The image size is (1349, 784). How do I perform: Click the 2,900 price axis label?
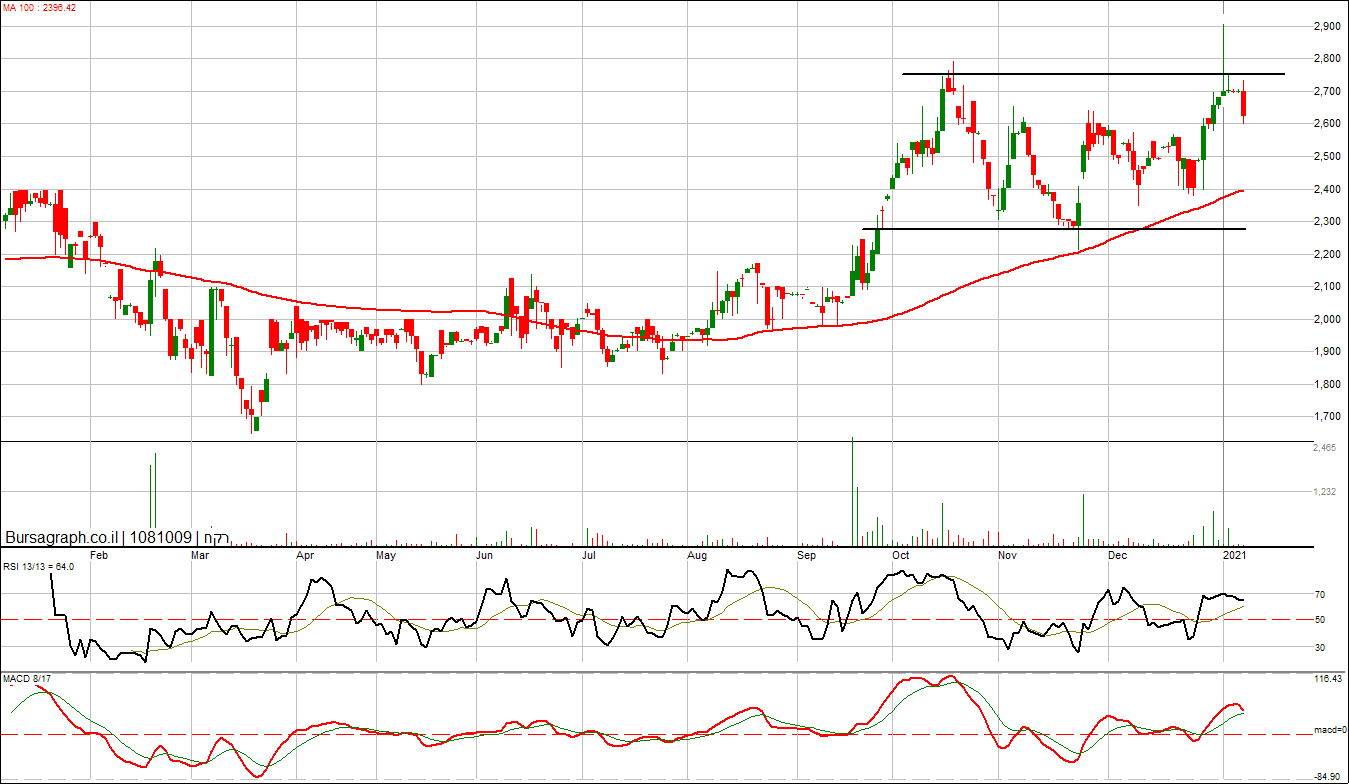pos(1326,25)
